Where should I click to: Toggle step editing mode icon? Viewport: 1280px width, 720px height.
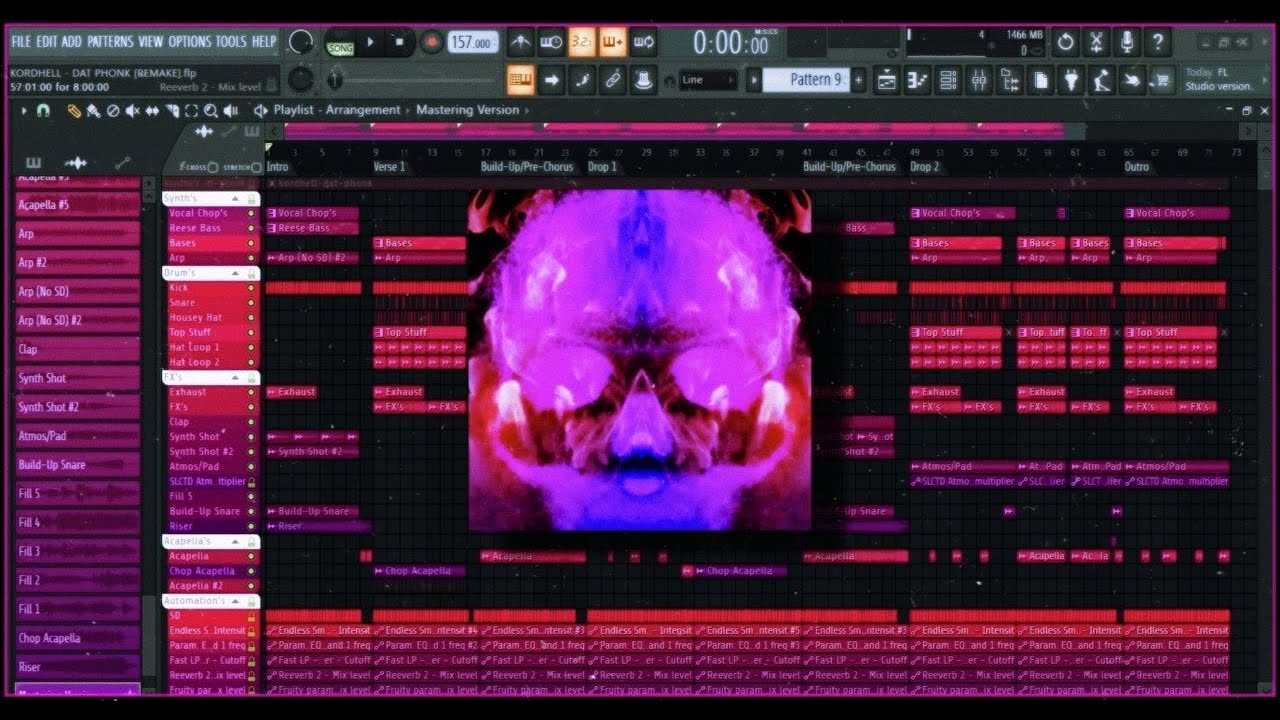[x=582, y=80]
